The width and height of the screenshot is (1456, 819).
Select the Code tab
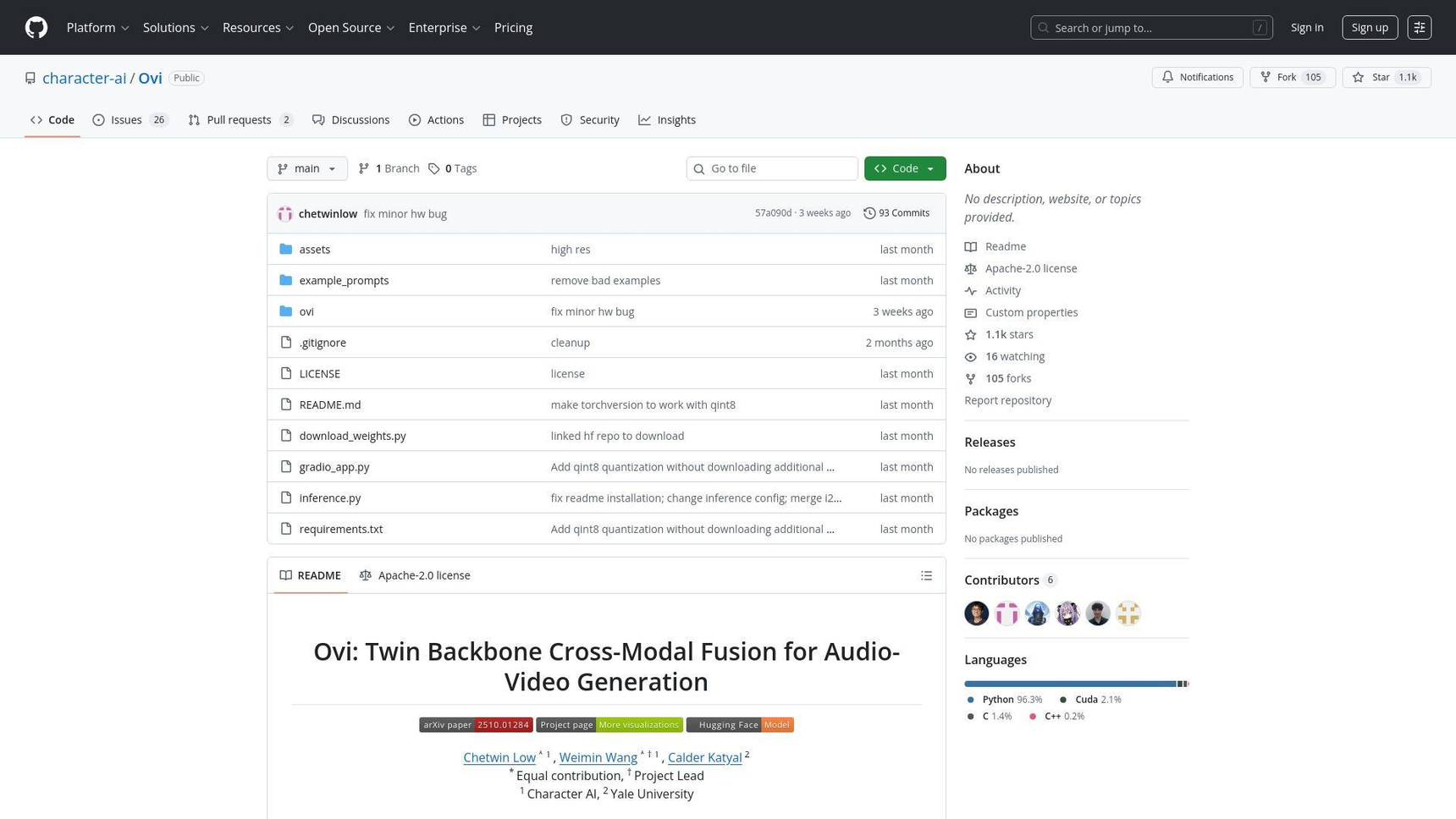pos(52,120)
